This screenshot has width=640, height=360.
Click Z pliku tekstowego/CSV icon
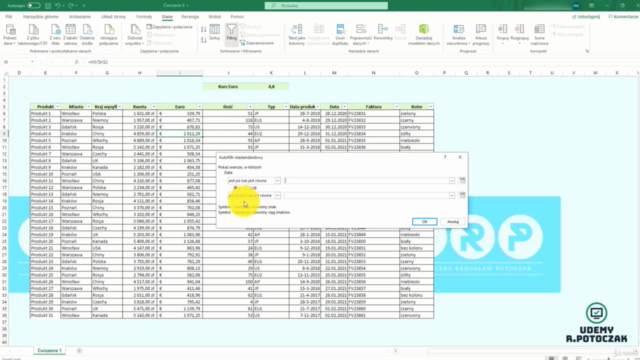33,35
